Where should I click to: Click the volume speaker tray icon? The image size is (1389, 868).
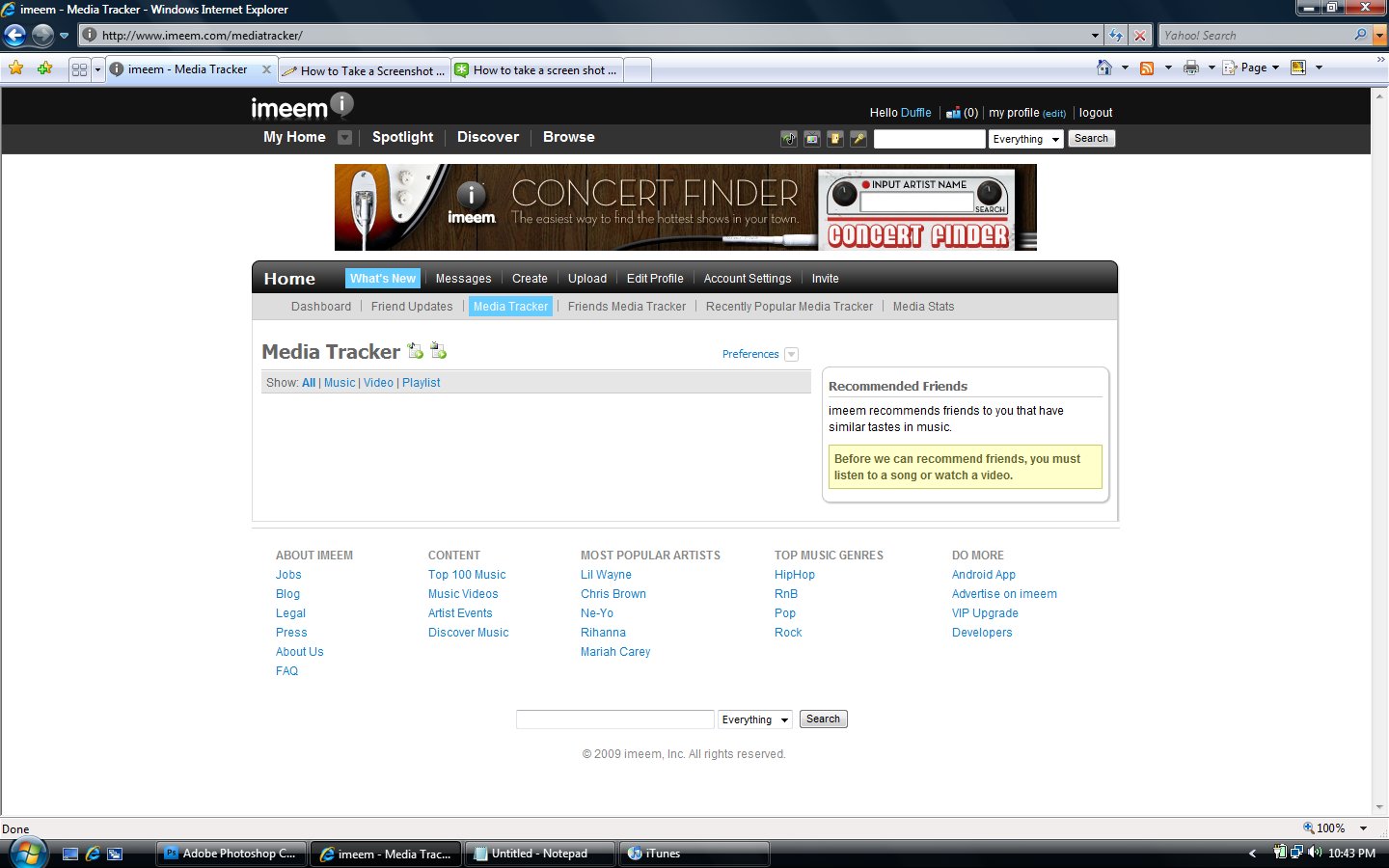[1315, 853]
